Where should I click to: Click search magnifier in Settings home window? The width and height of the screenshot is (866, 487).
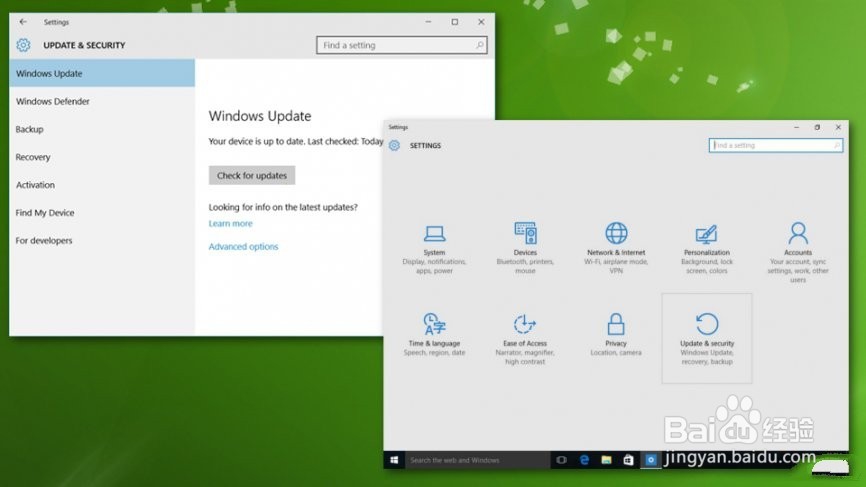click(836, 145)
